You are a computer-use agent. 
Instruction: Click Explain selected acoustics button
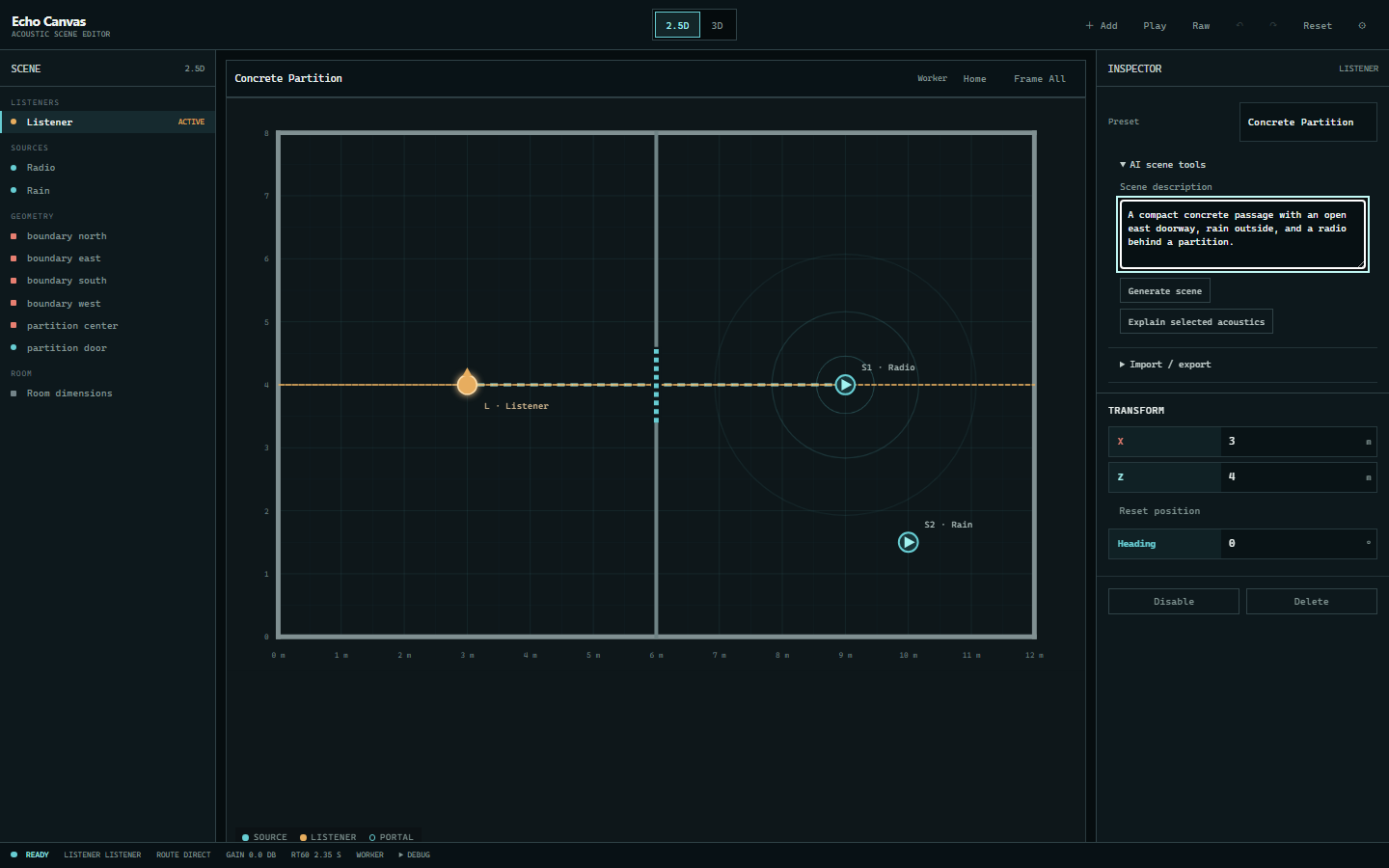tap(1196, 321)
